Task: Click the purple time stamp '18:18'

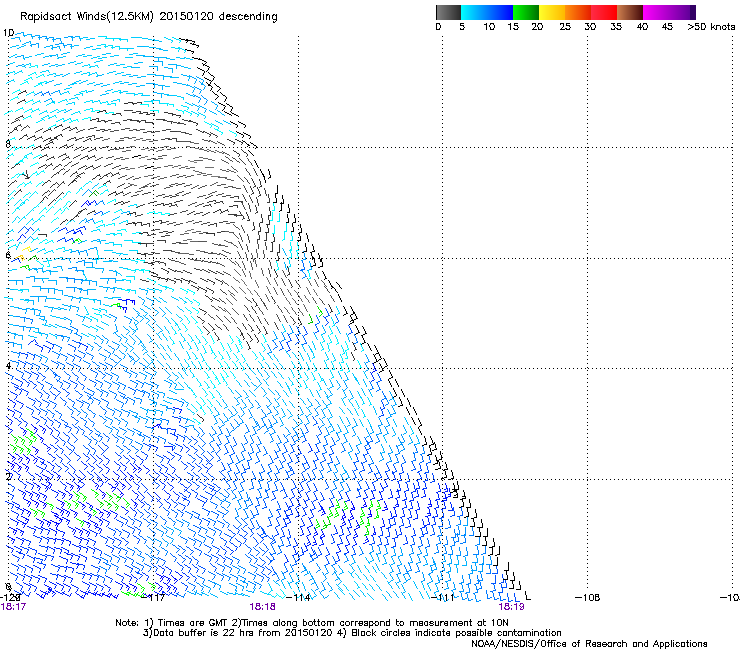Action: (x=262, y=607)
